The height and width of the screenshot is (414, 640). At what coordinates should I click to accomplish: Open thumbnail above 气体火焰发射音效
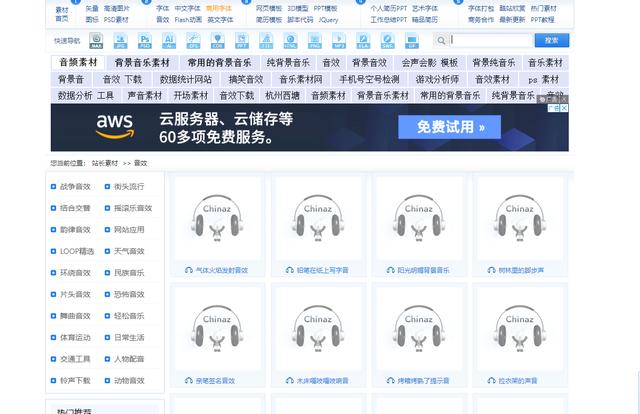click(217, 218)
